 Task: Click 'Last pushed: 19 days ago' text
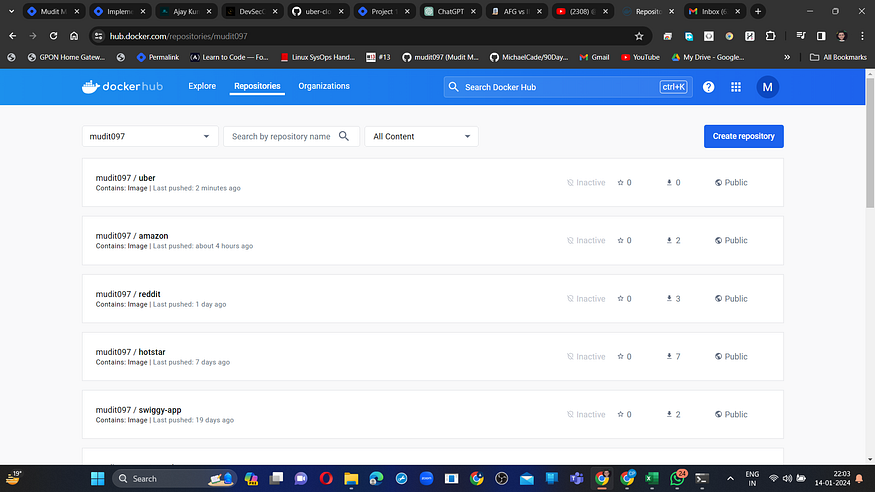point(193,420)
